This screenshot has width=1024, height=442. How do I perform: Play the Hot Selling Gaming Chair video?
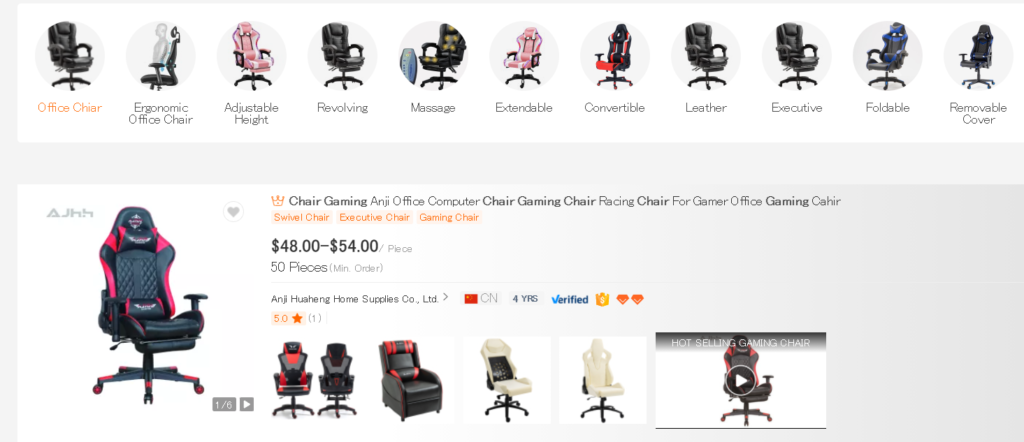pos(741,381)
